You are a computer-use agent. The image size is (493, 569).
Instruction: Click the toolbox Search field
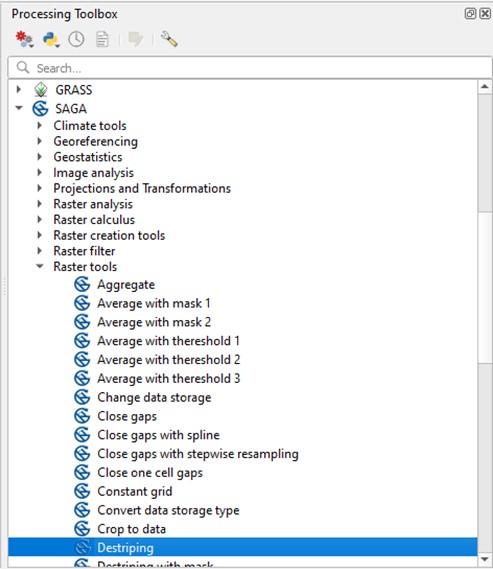coord(250,67)
